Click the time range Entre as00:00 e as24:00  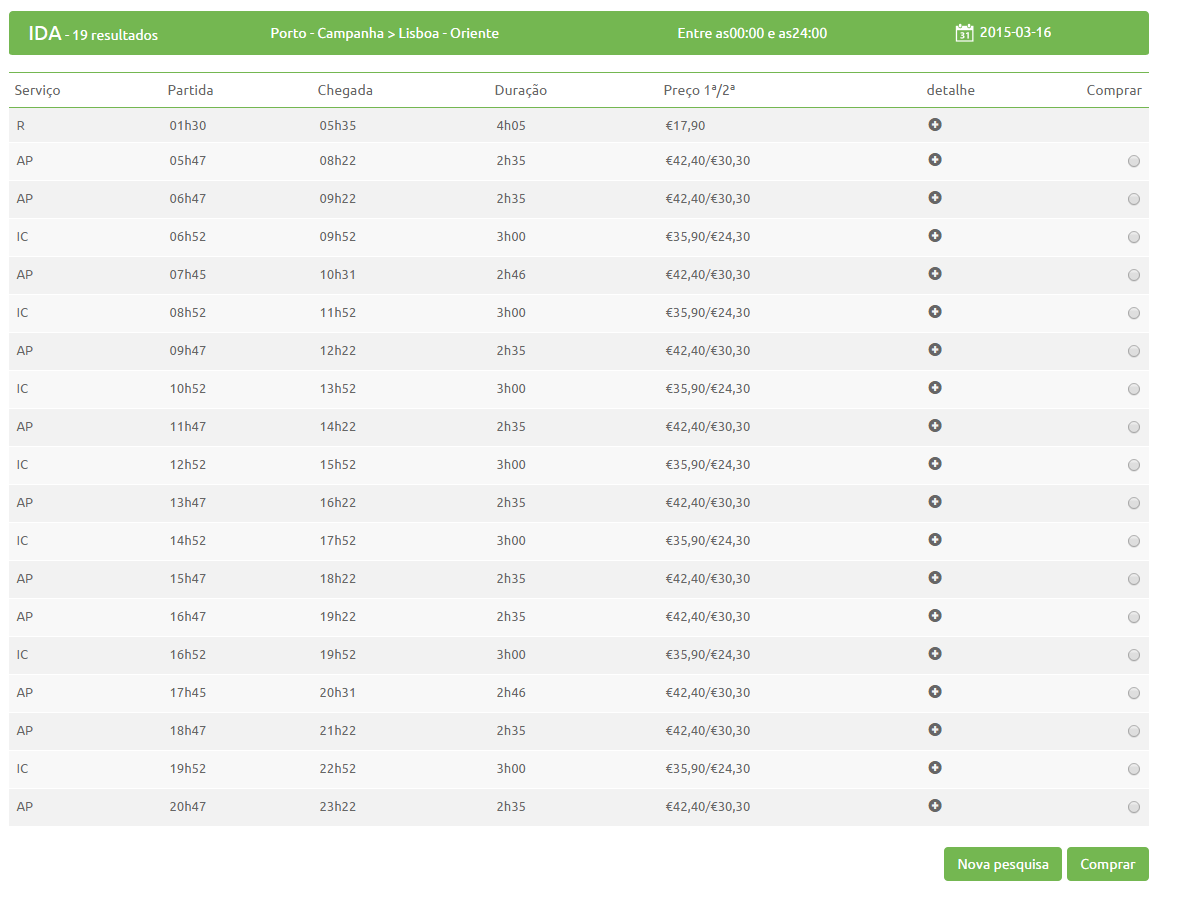click(752, 33)
